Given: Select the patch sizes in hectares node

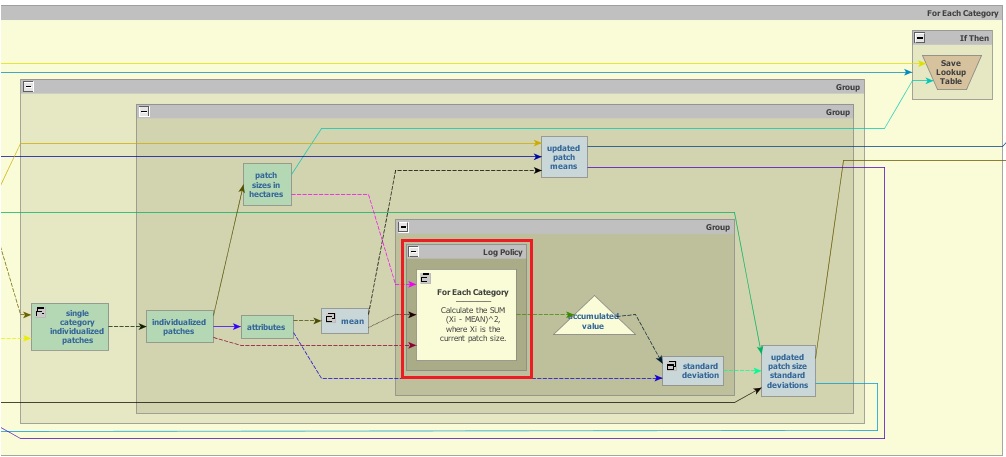Looking at the screenshot, I should coord(267,185).
